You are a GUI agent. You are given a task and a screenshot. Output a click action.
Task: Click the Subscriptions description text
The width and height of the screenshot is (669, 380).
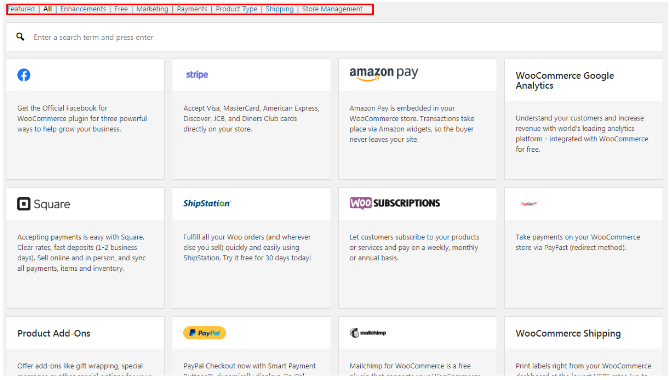click(x=414, y=247)
